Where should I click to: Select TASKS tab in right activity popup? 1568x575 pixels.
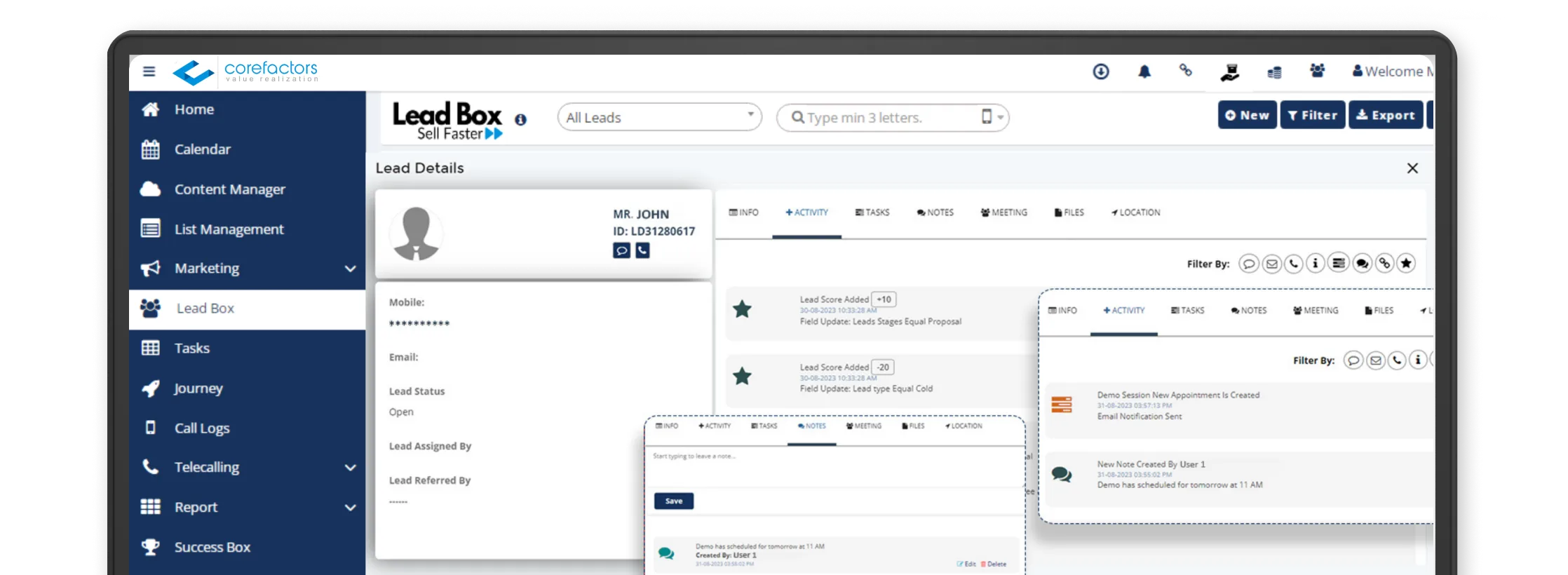pyautogui.click(x=1187, y=311)
